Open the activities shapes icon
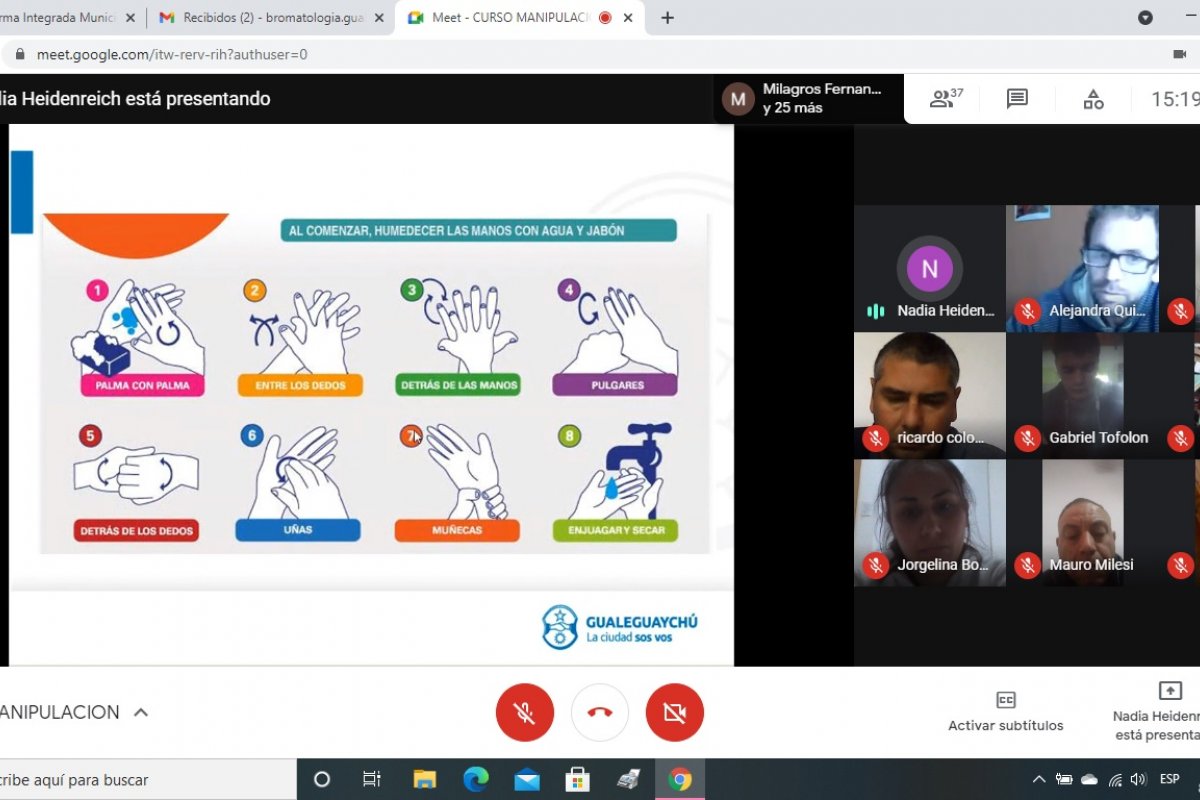Viewport: 1200px width, 800px height. 1093,99
